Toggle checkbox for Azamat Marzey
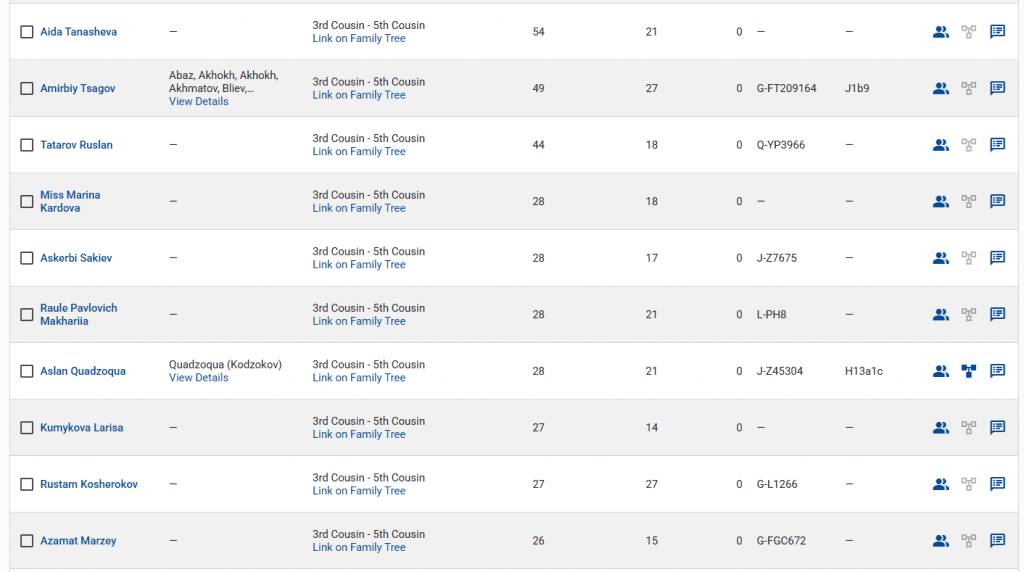1024x572 pixels. [x=27, y=541]
